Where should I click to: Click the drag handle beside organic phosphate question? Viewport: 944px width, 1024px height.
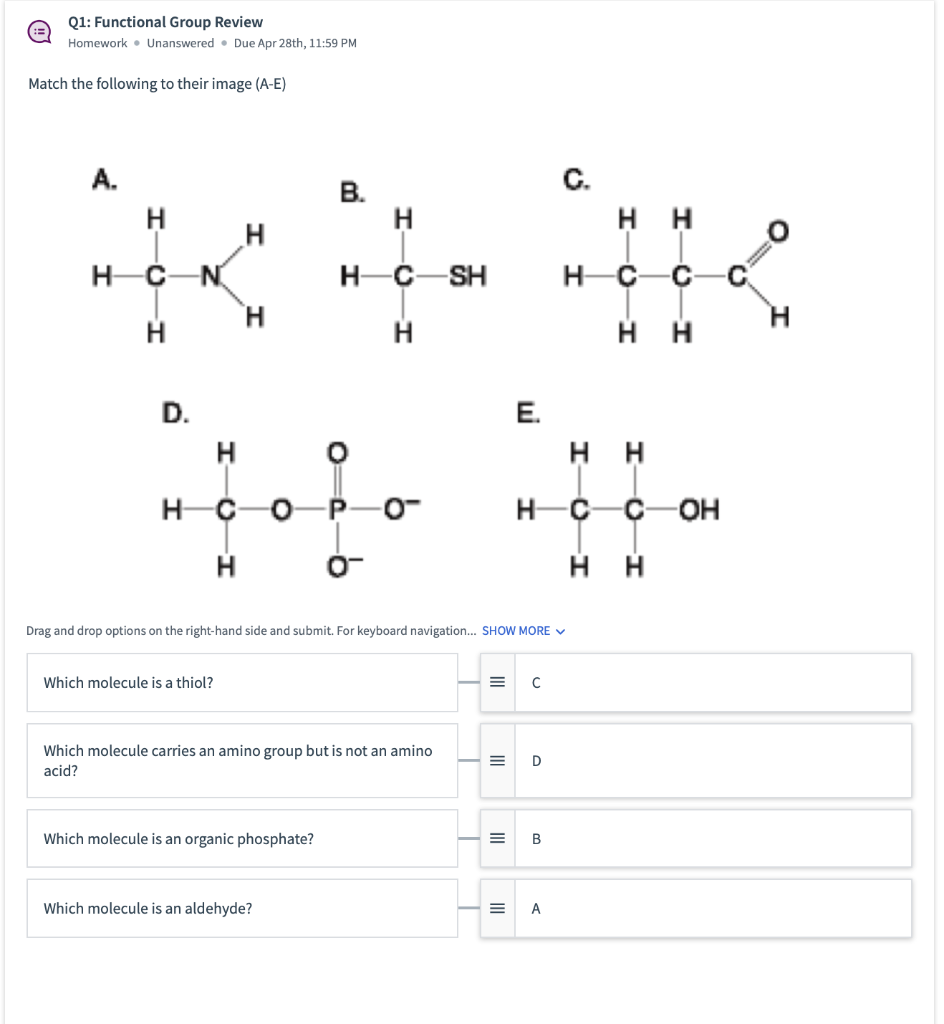pyautogui.click(x=495, y=838)
